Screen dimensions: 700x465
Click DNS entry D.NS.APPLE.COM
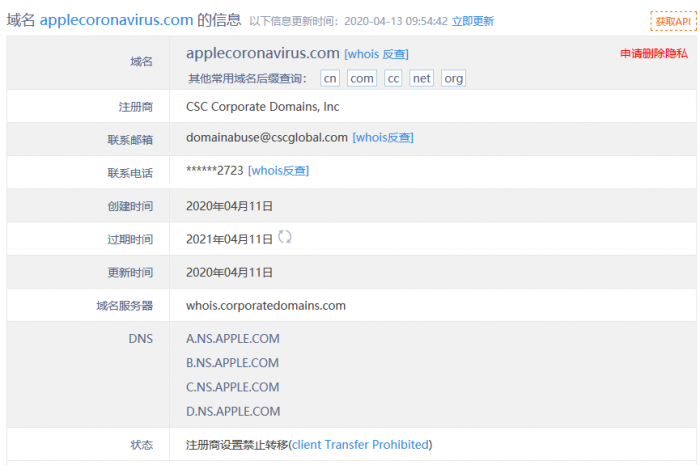[x=233, y=411]
